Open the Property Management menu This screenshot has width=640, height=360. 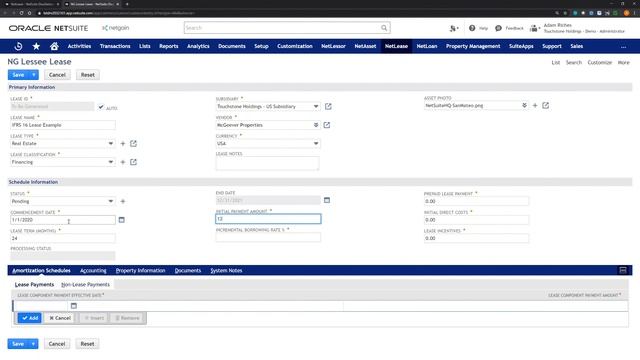(x=473, y=46)
